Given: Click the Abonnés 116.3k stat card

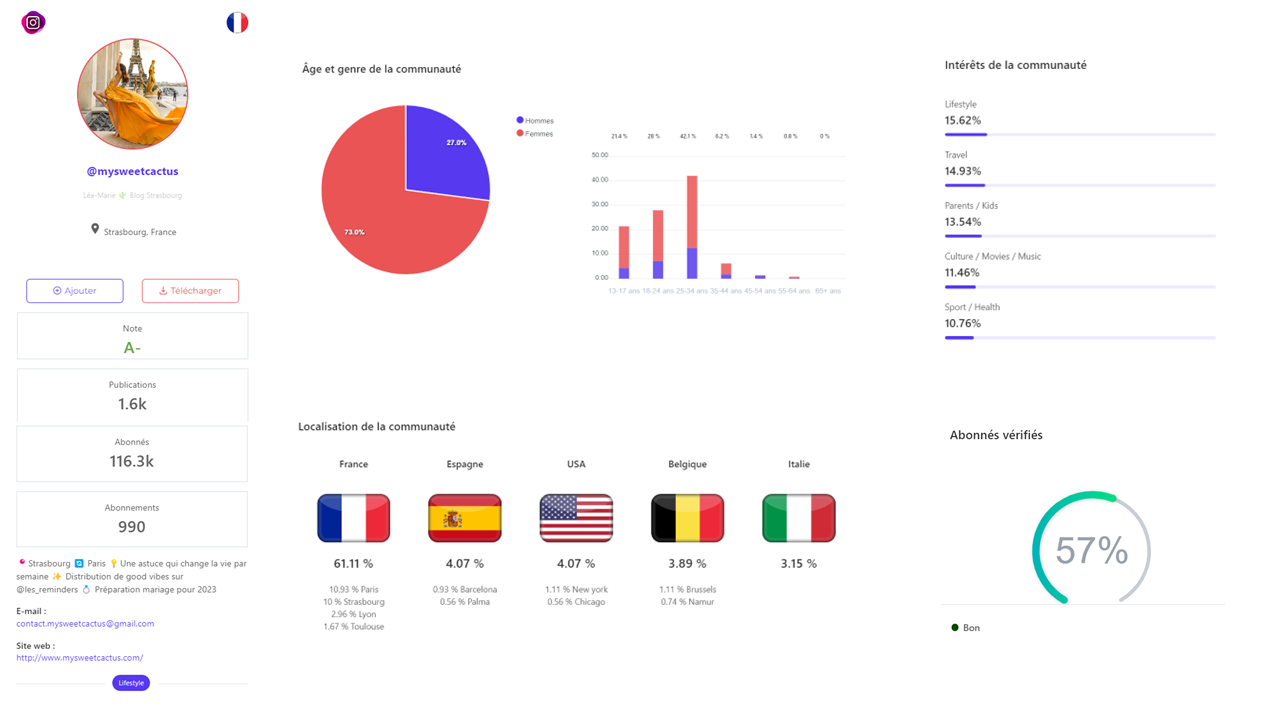Looking at the screenshot, I should point(131,454).
